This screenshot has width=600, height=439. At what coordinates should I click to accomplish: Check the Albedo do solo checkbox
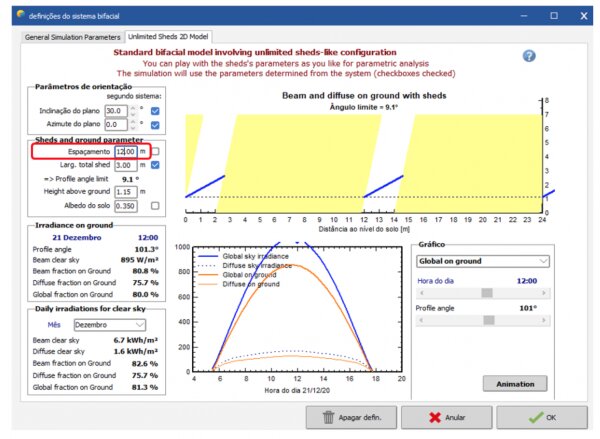155,205
